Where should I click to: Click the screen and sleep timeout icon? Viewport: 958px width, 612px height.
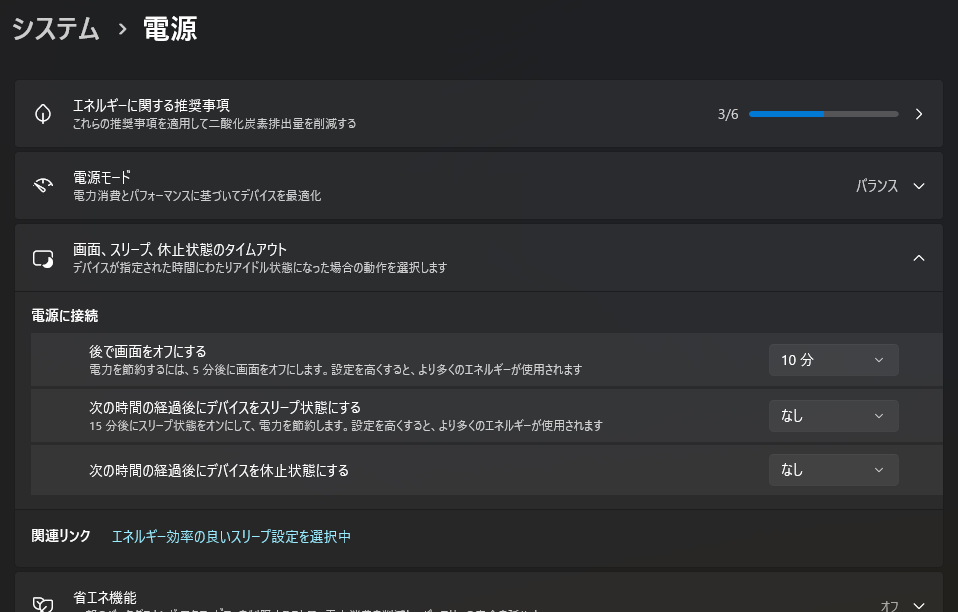[43, 259]
